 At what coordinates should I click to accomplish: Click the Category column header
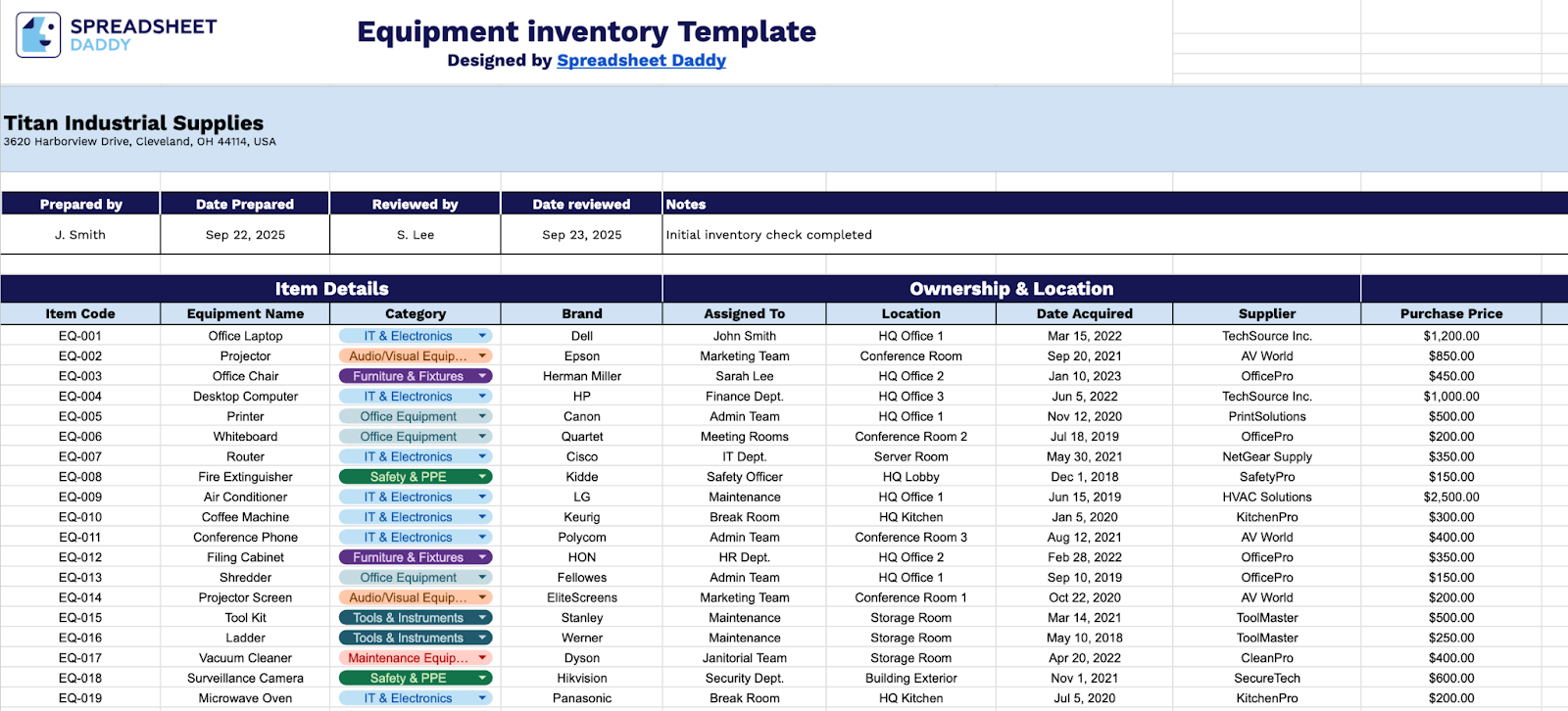(416, 313)
